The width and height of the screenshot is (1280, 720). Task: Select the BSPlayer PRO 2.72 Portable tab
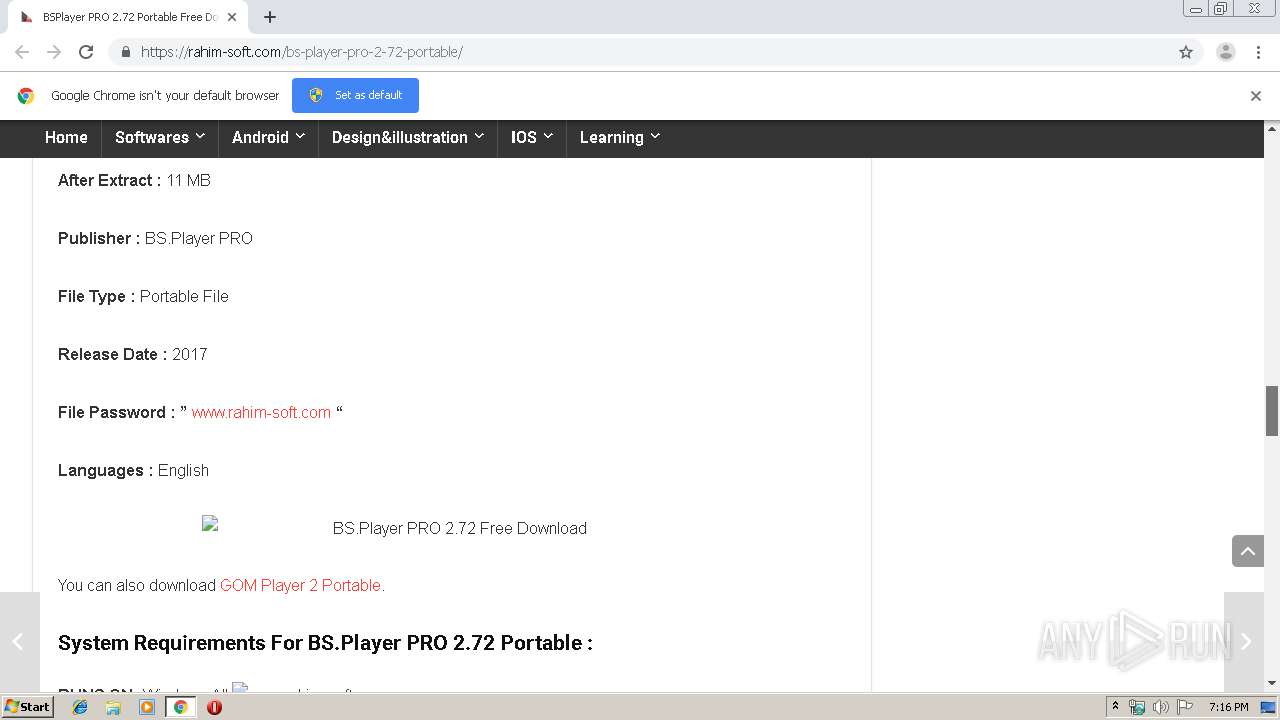tap(130, 17)
